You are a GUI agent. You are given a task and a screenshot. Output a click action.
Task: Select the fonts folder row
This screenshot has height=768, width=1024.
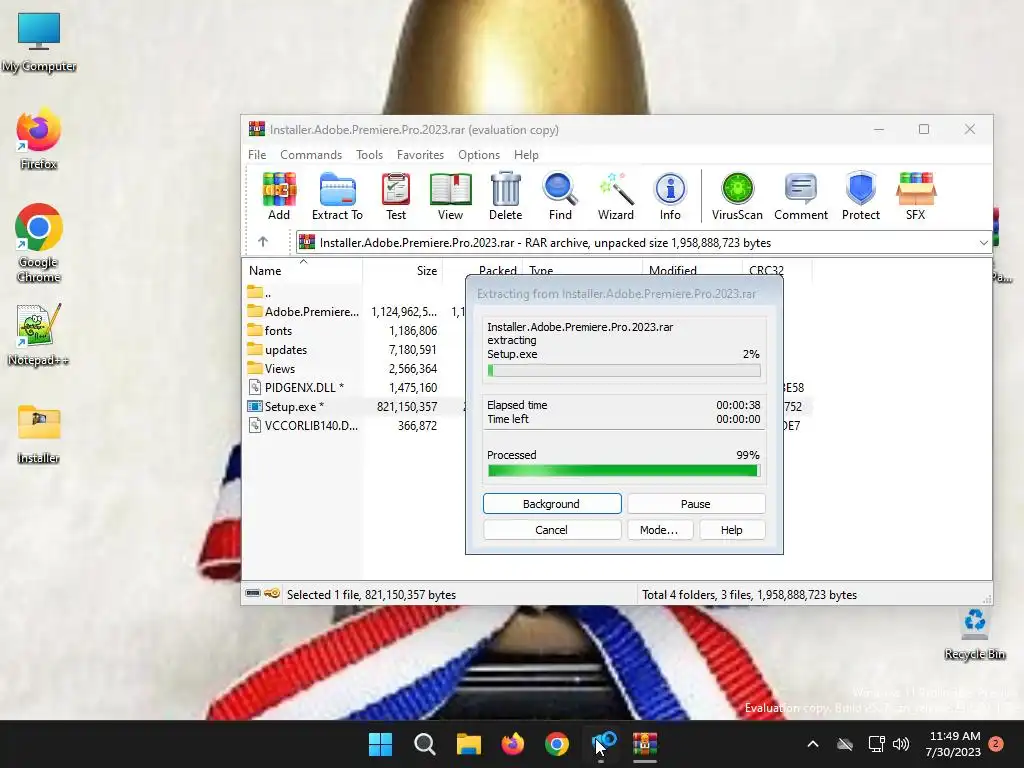tap(353, 330)
